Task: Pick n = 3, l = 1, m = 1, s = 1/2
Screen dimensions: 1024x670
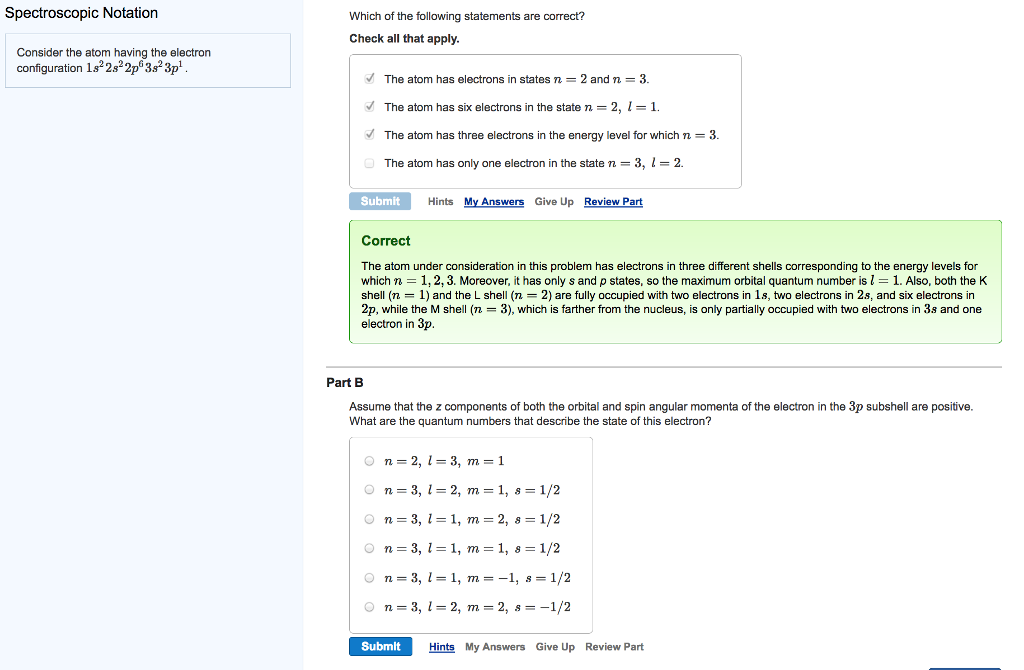Action: [x=370, y=548]
